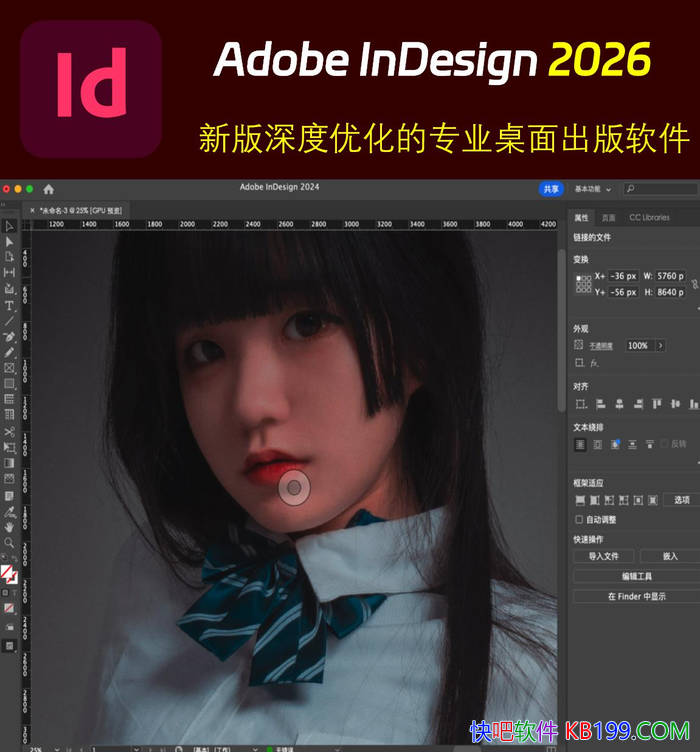Select the Direct Selection tool
The image size is (700, 752).
pos(9,242)
